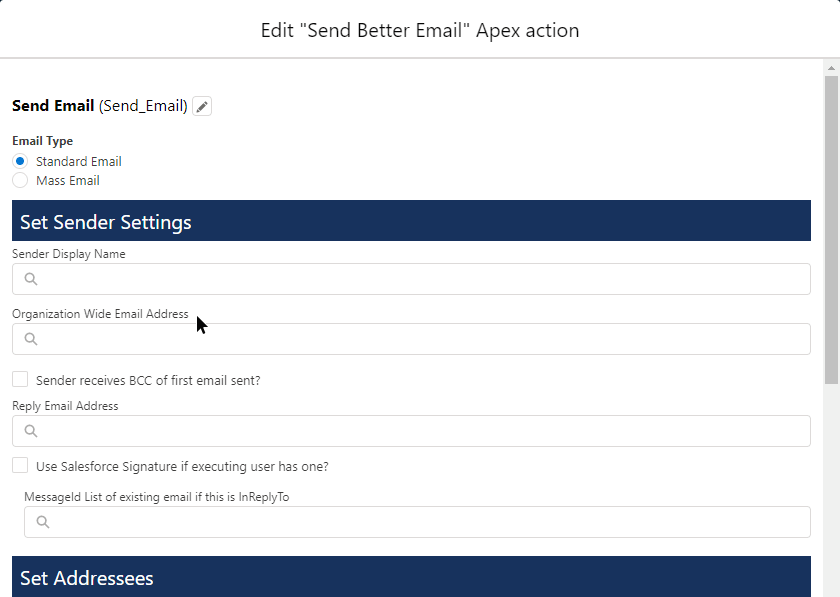Click the search icon in Sender Display Name

tap(30, 278)
